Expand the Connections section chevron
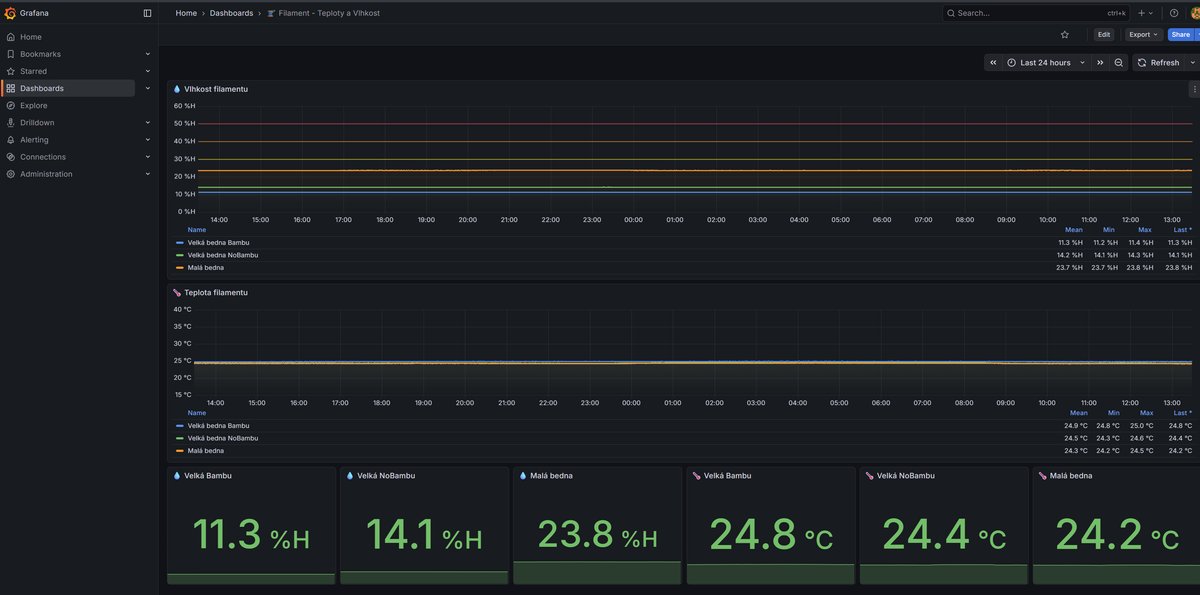The image size is (1200, 595). [x=147, y=157]
